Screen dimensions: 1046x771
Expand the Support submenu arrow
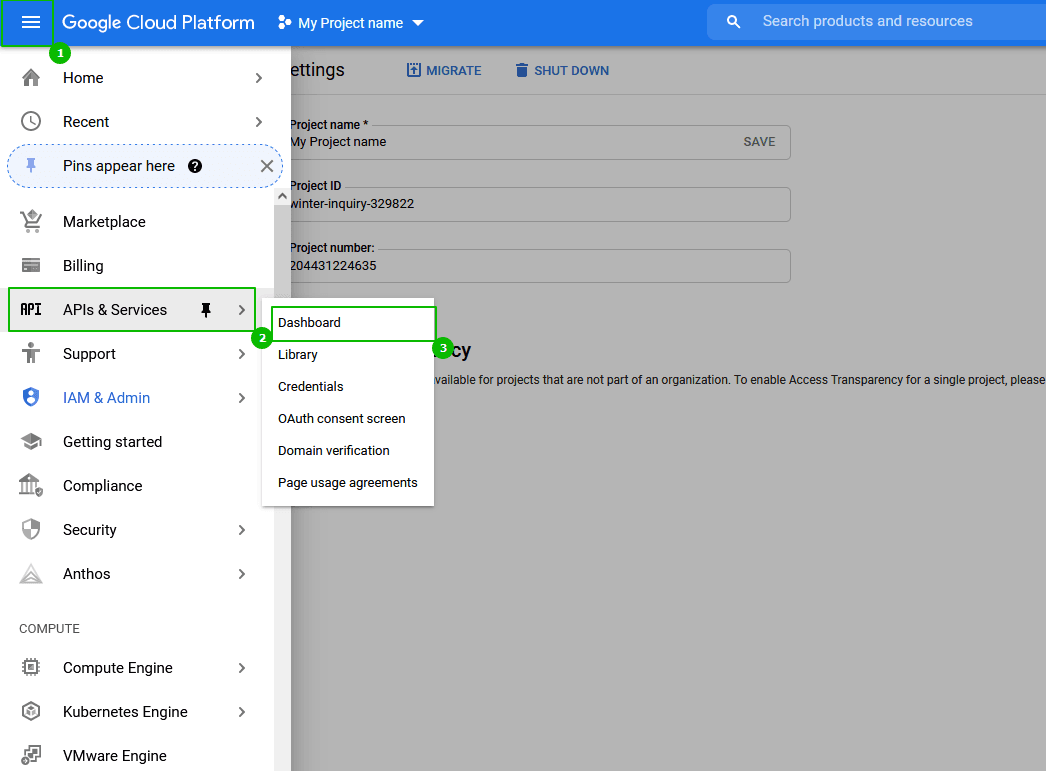242,354
